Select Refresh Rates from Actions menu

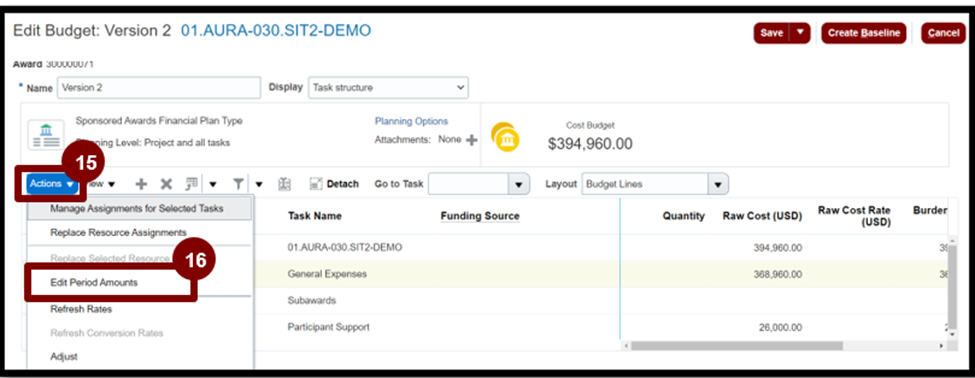pos(81,309)
